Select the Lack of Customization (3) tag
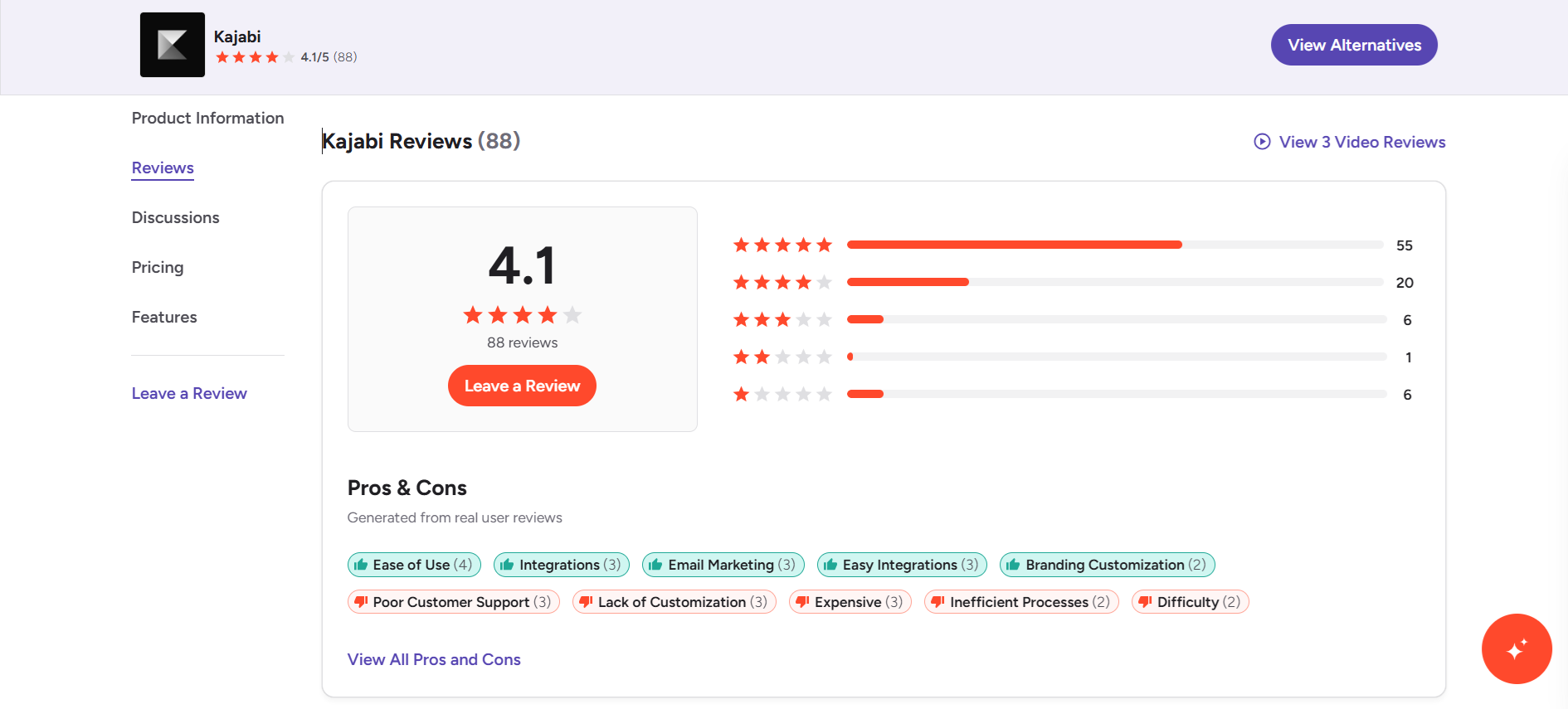This screenshot has height=709, width=1568. click(x=674, y=602)
